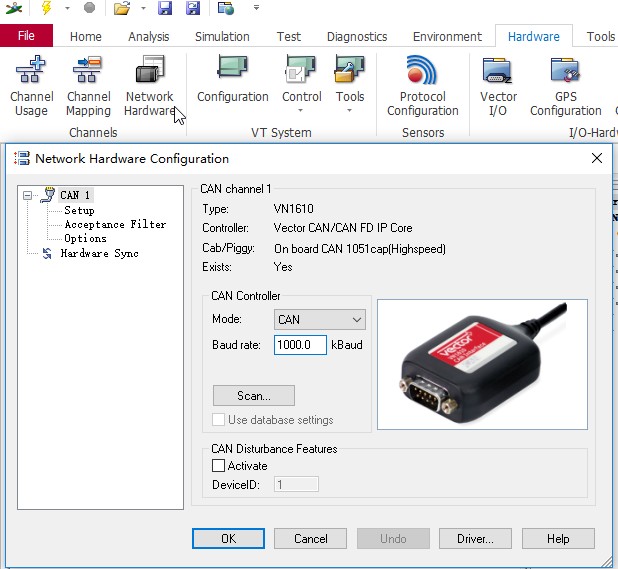Collapse the CAN 1 tree node

(27, 195)
